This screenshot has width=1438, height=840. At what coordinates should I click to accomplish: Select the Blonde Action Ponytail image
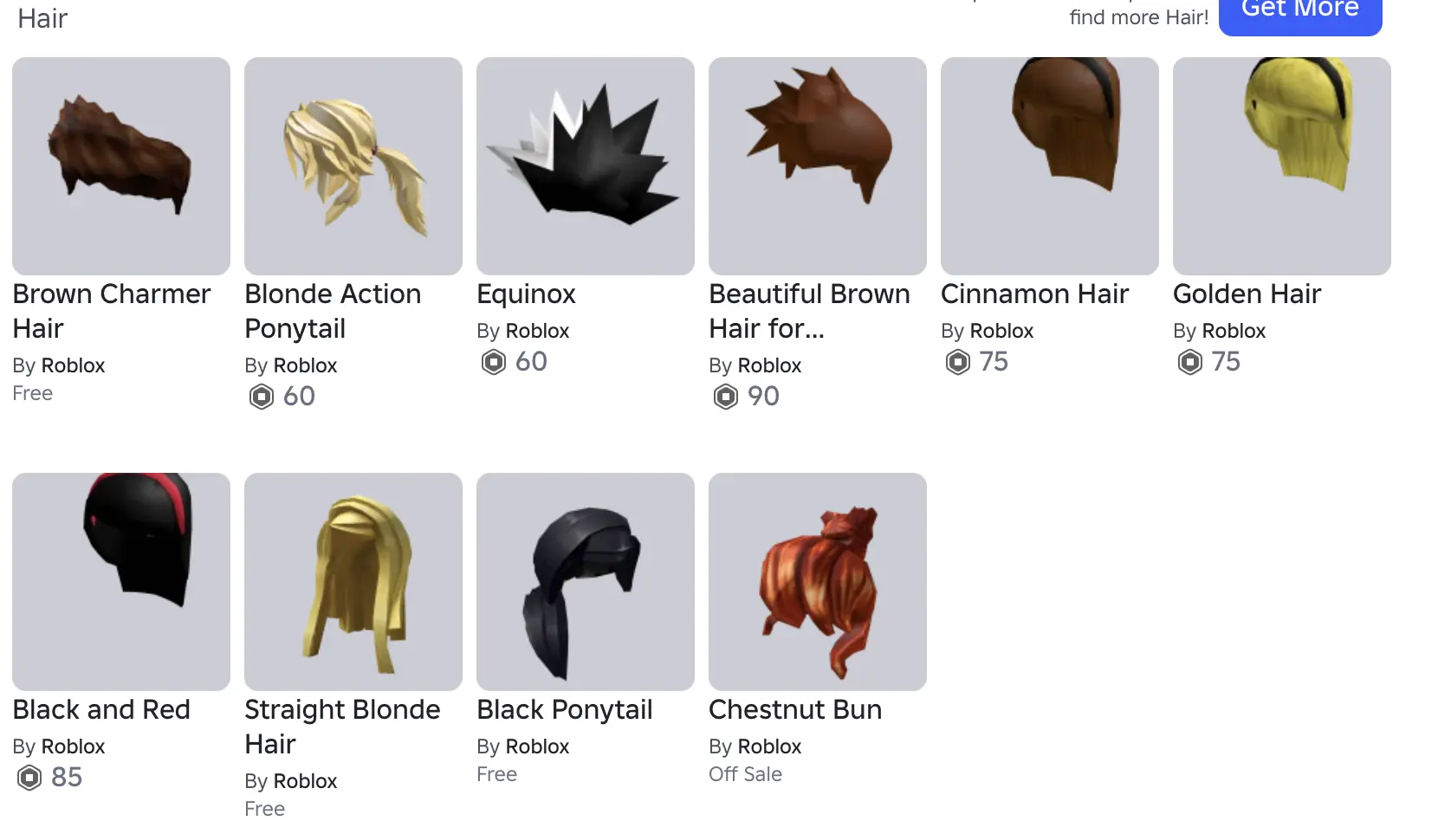[x=353, y=166]
